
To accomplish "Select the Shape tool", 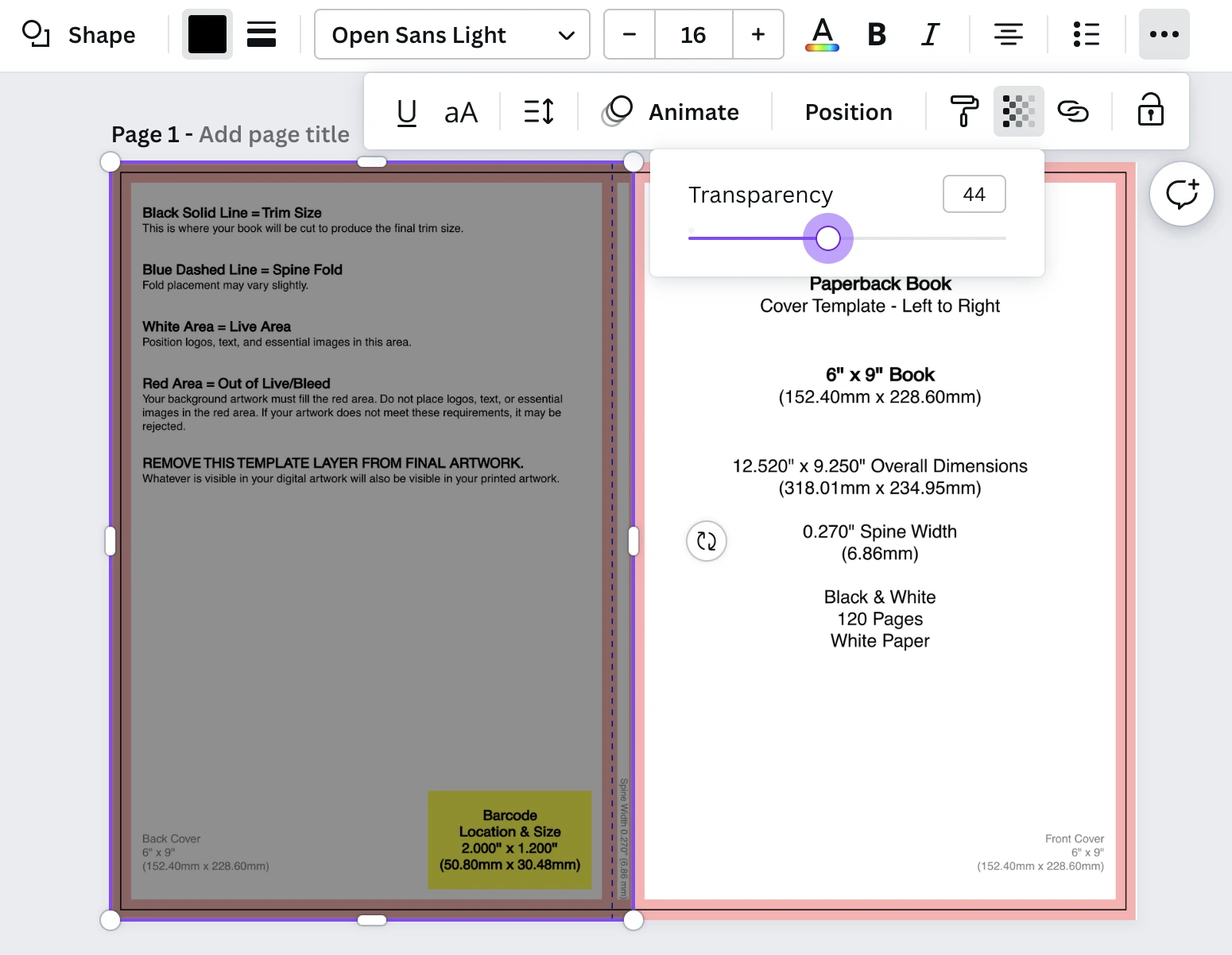I will pos(79,34).
